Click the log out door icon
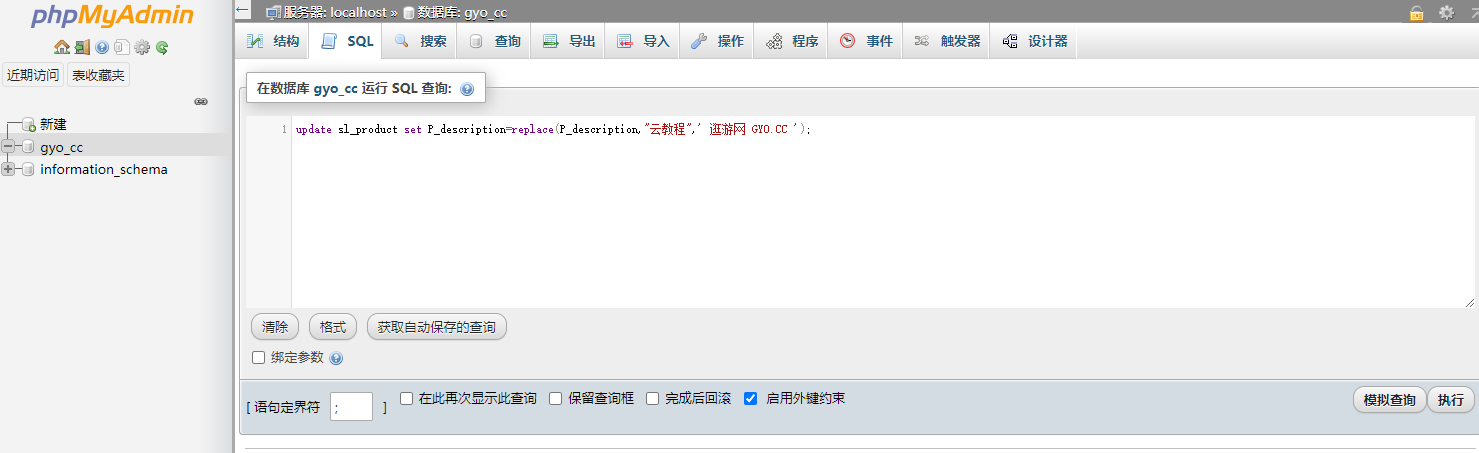 [82, 47]
